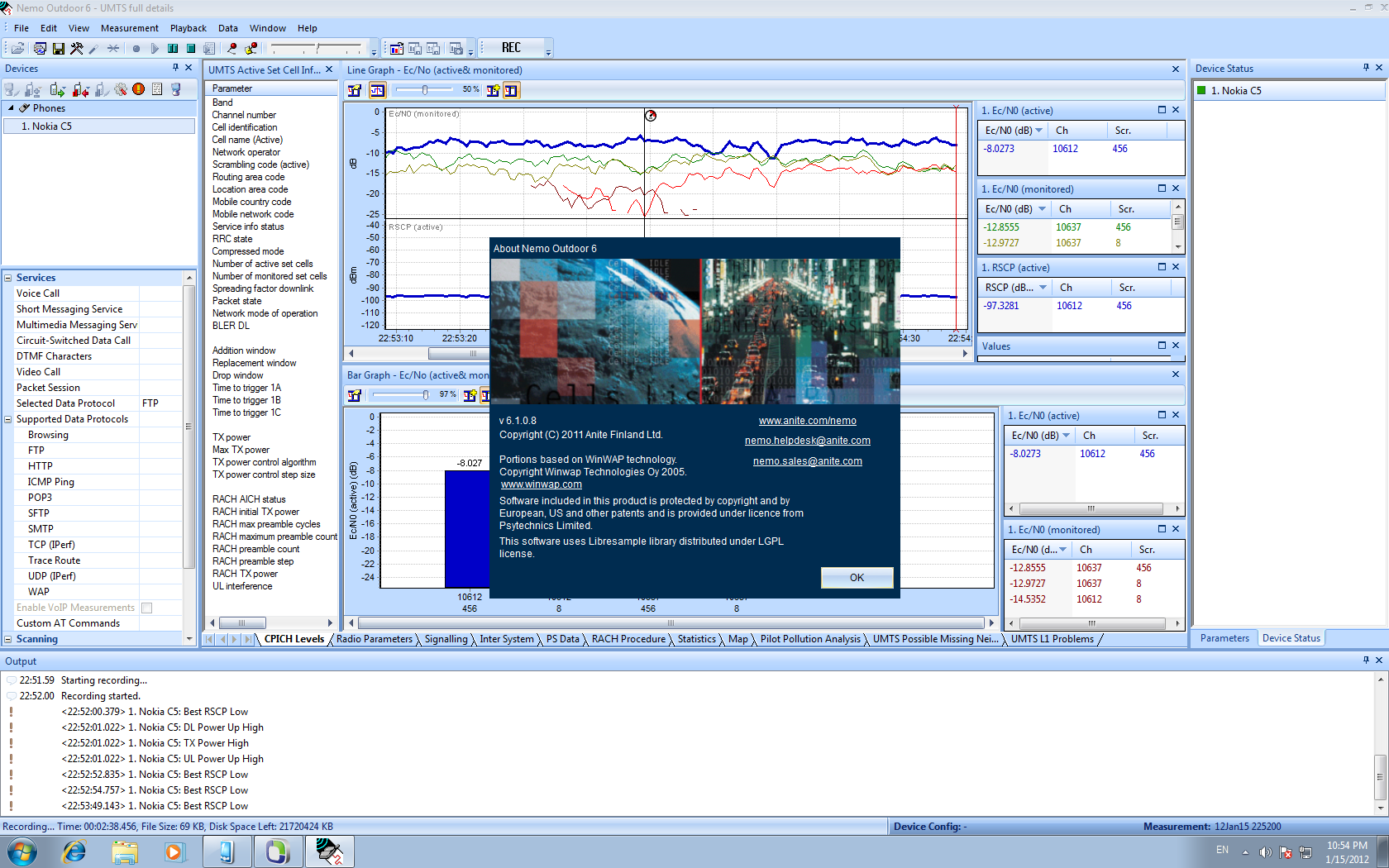
Task: Click the round record button in toolbar
Action: pyautogui.click(x=136, y=49)
